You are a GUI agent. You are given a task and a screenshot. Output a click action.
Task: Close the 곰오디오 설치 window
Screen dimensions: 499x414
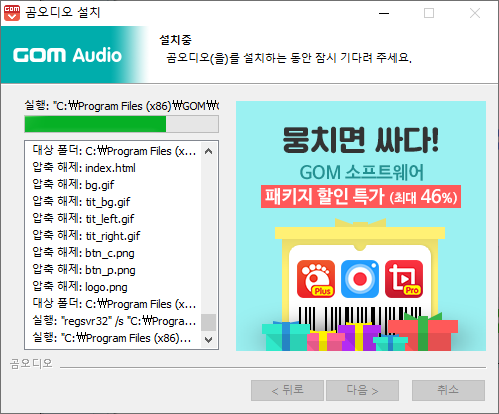[x=475, y=13]
